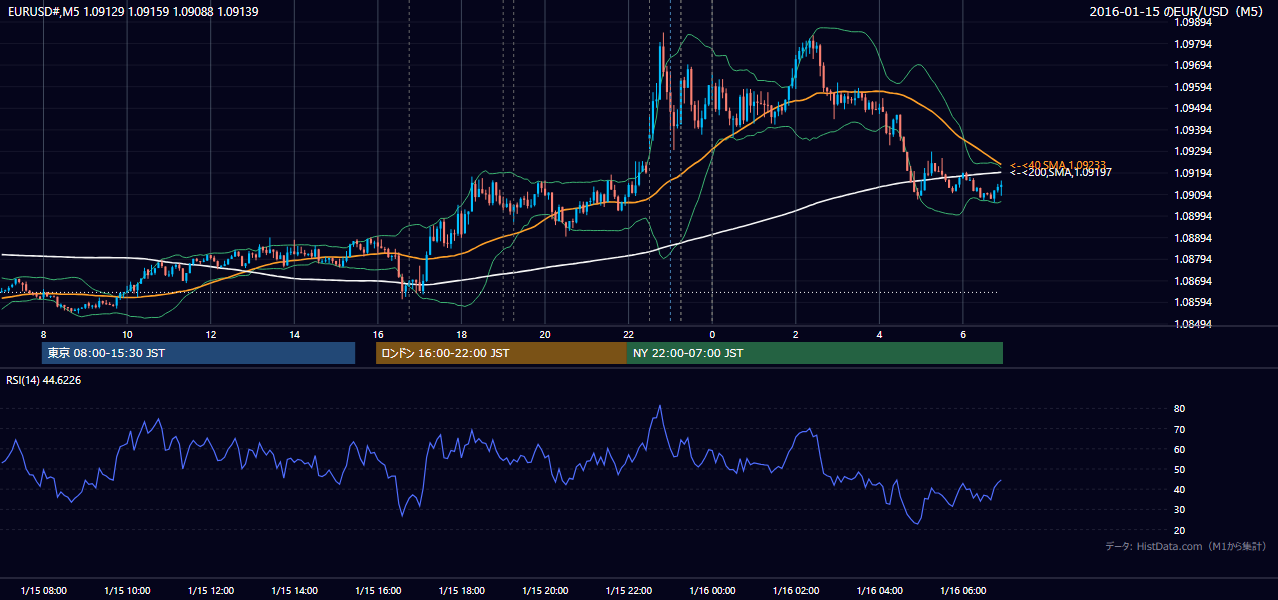
Task: Click RSI scale value 70
Action: (x=1180, y=429)
